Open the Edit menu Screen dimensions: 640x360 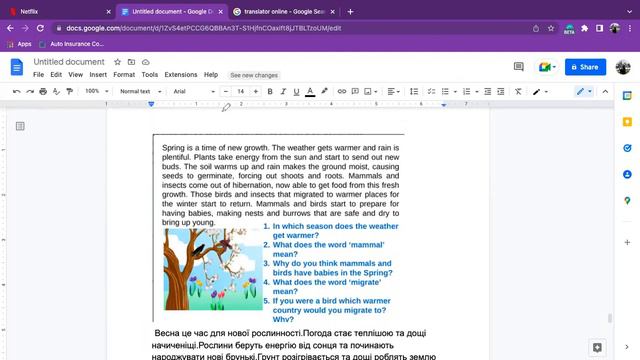point(56,75)
